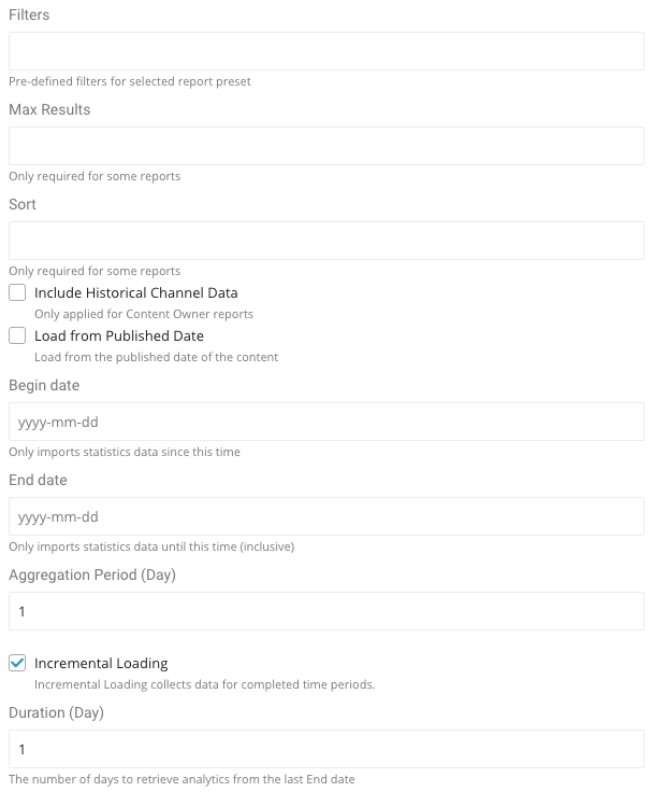
Task: Click the "Incremental Loading" label text
Action: click(101, 663)
